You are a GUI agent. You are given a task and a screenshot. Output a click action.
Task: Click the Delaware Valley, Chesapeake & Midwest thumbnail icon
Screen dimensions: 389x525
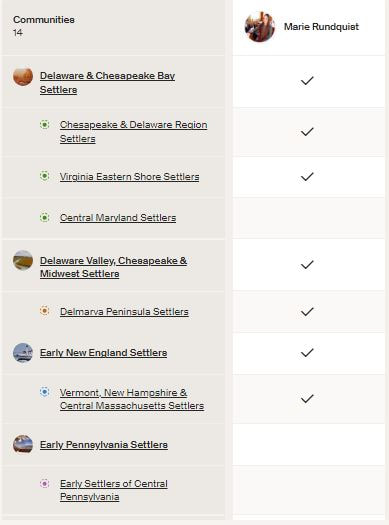[23, 260]
